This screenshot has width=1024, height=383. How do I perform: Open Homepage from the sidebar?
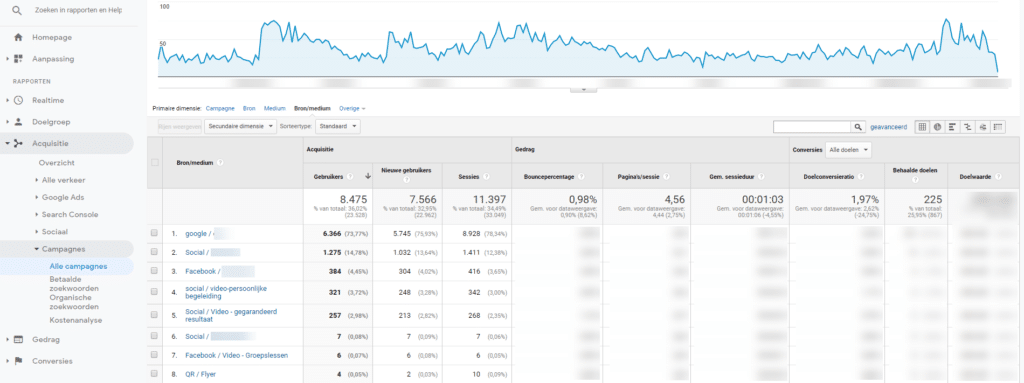pos(52,37)
